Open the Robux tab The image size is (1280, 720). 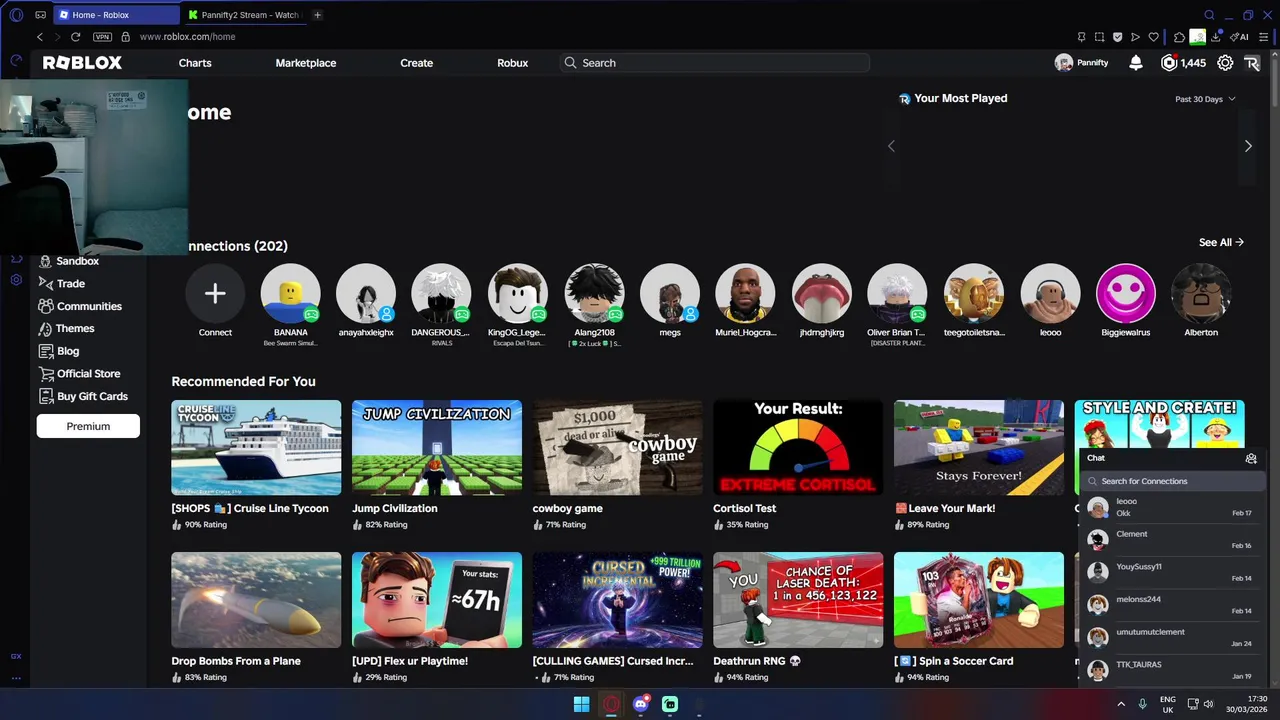513,63
